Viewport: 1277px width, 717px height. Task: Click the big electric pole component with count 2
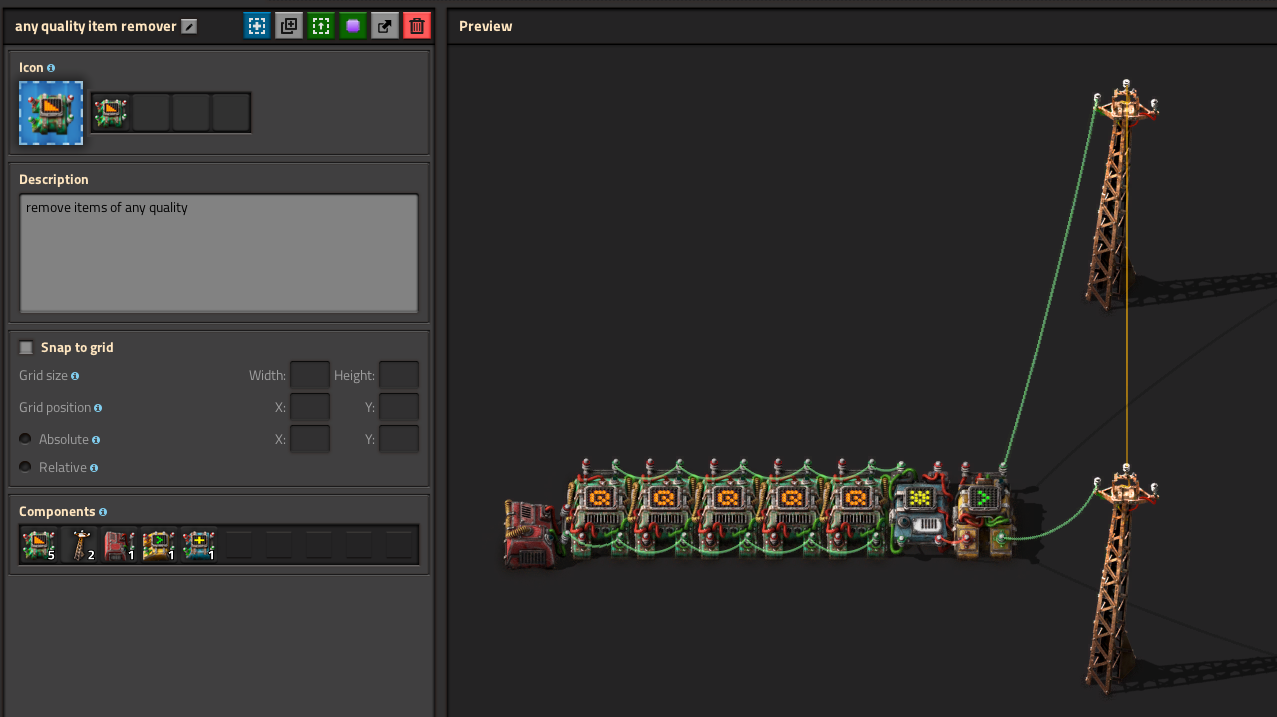pyautogui.click(x=79, y=545)
